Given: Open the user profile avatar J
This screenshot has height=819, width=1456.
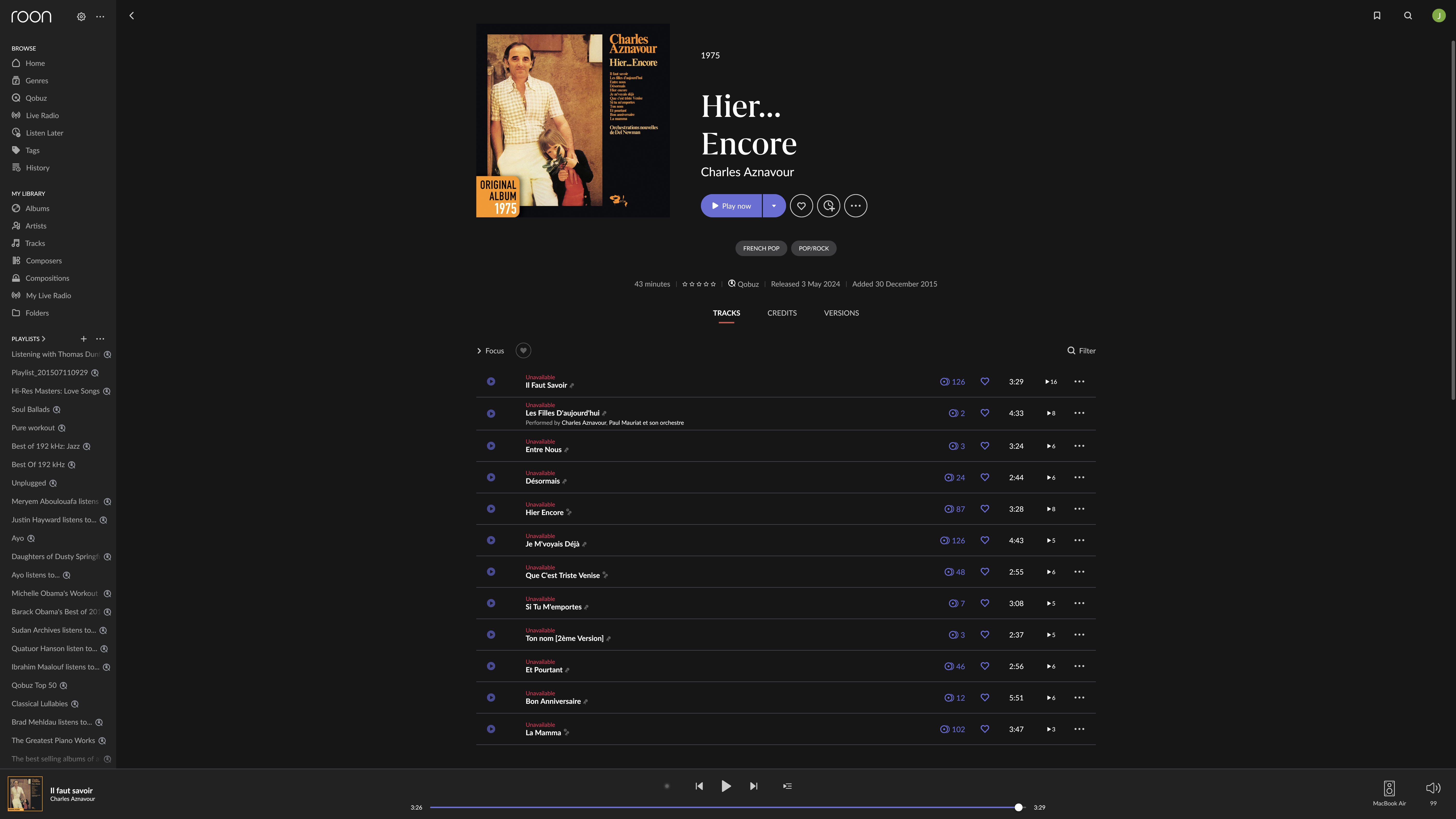Looking at the screenshot, I should pyautogui.click(x=1439, y=16).
